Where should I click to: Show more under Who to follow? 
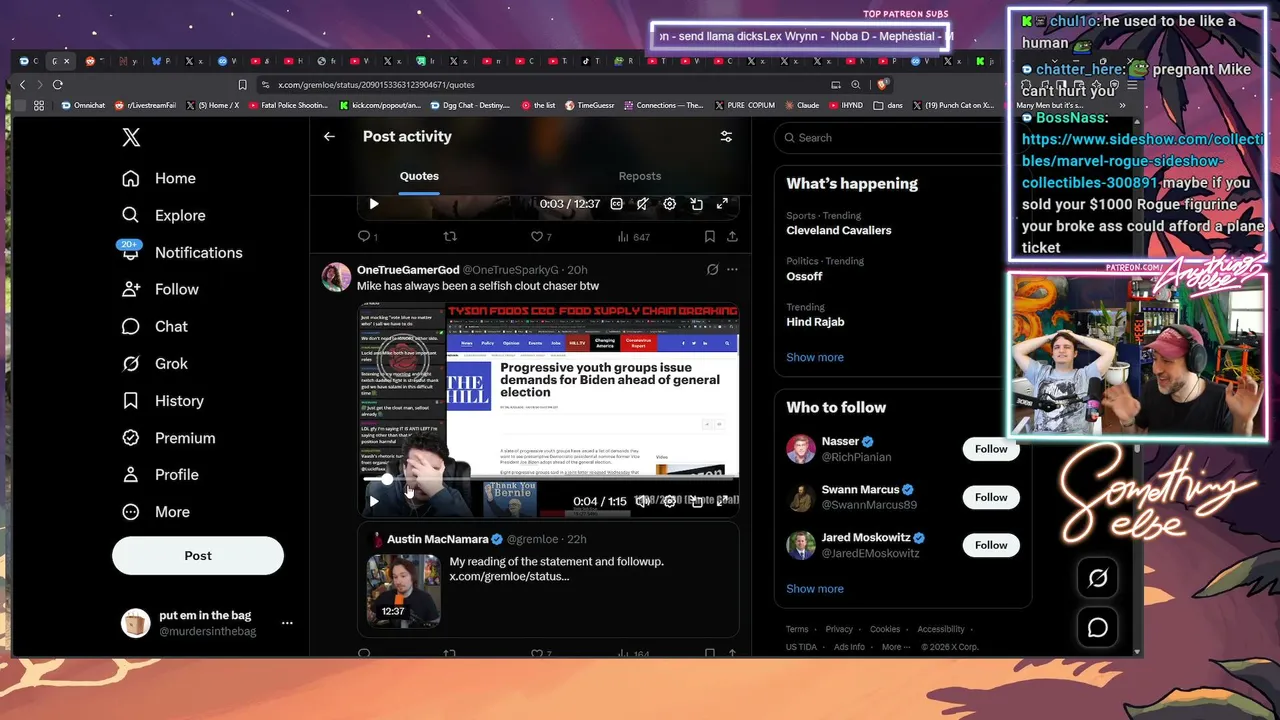point(815,589)
